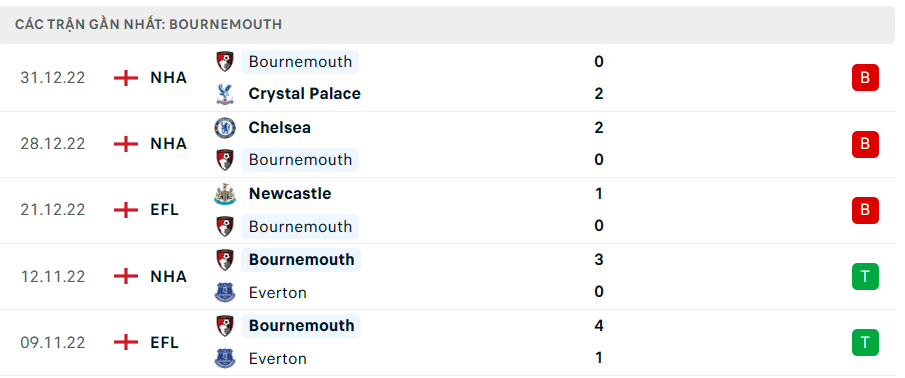Click the EFL competition label on the 09.11.22 row
Image resolution: width=905 pixels, height=378 pixels.
164,343
